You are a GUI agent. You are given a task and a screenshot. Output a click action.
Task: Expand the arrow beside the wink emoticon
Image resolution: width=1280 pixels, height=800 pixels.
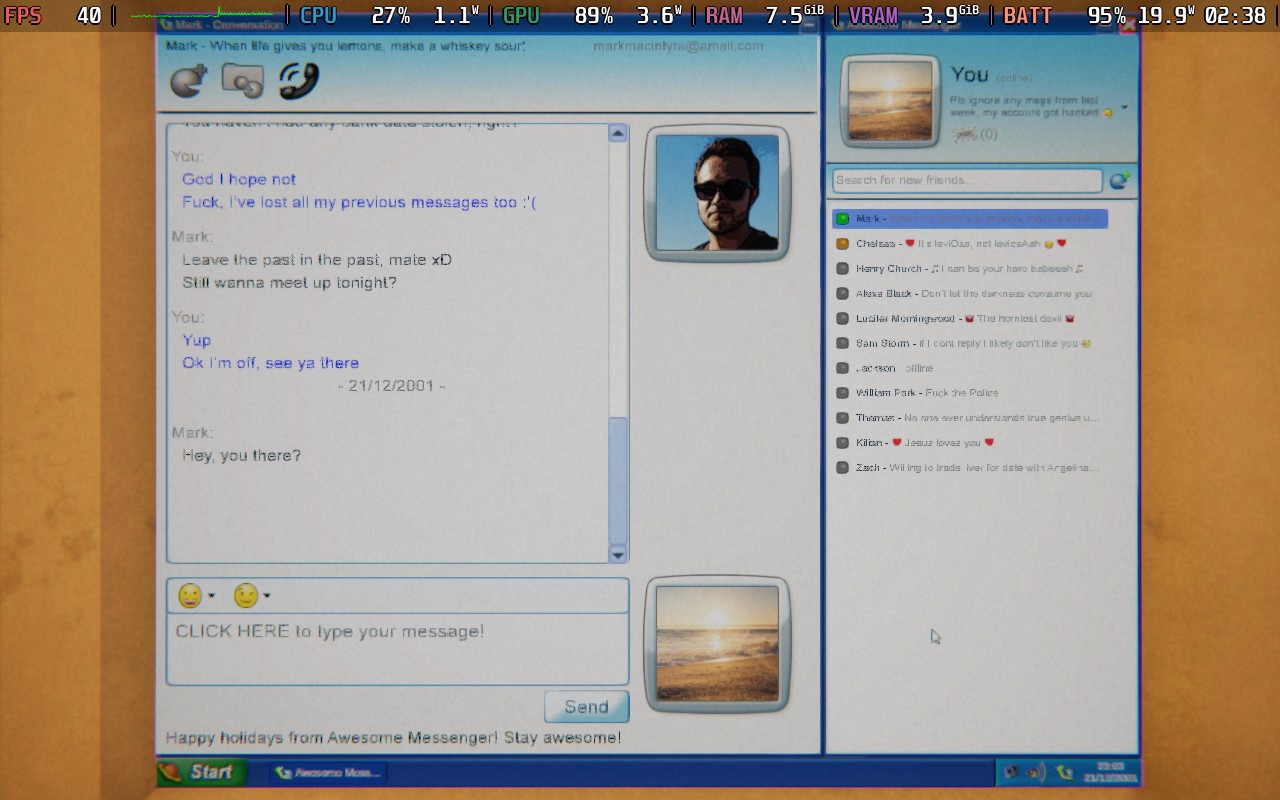[267, 597]
